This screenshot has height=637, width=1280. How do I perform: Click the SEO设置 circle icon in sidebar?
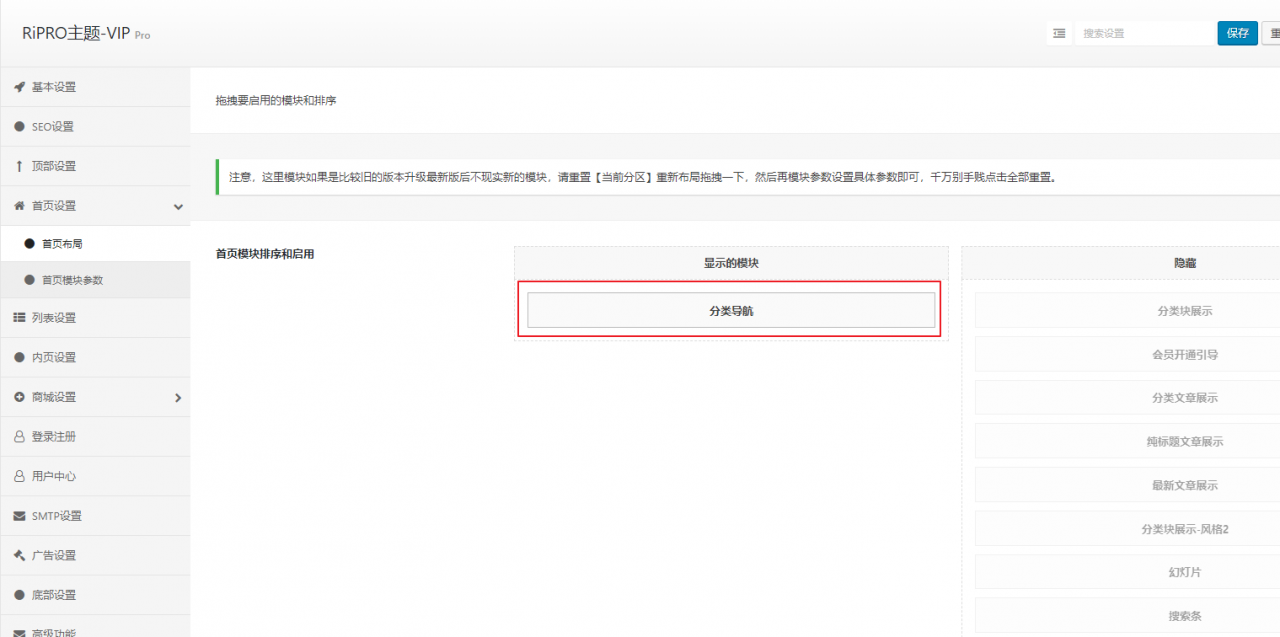[17, 126]
